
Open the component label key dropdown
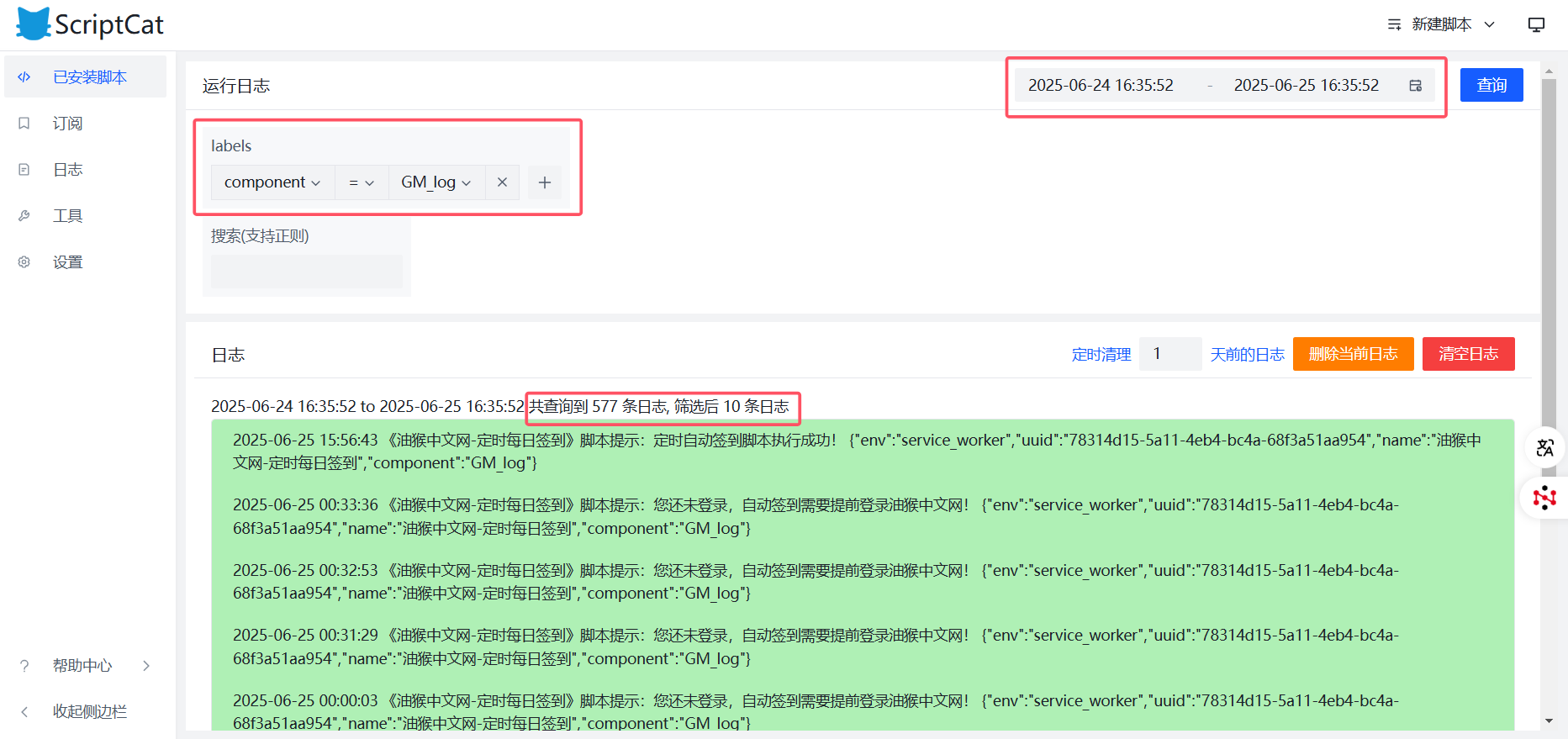tap(272, 182)
